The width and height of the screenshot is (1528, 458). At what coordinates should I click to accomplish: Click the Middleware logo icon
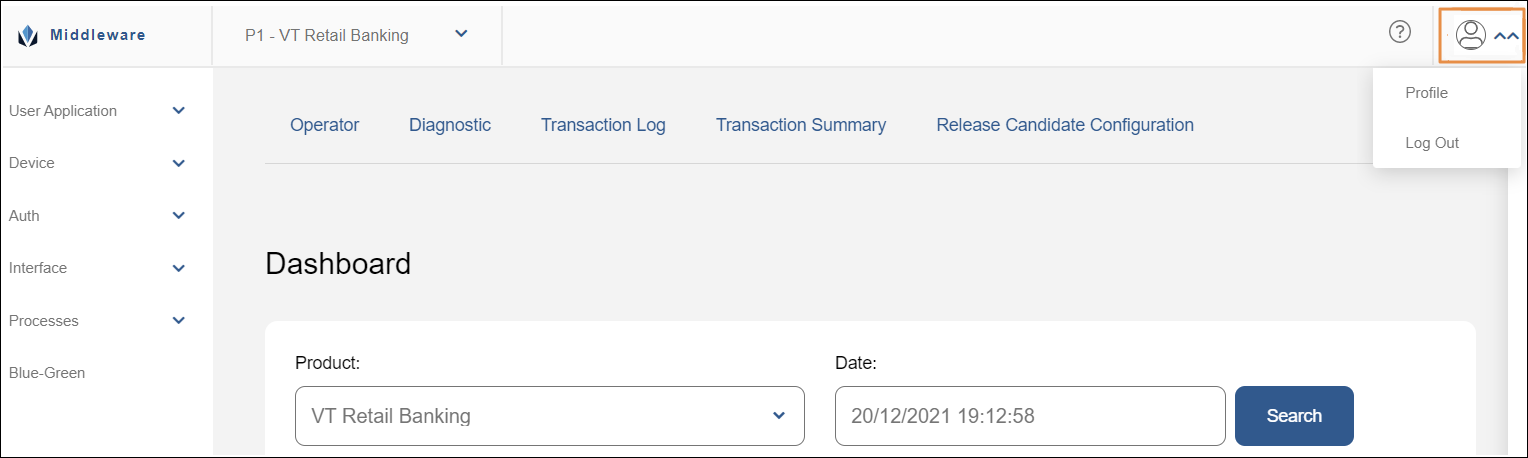(28, 36)
